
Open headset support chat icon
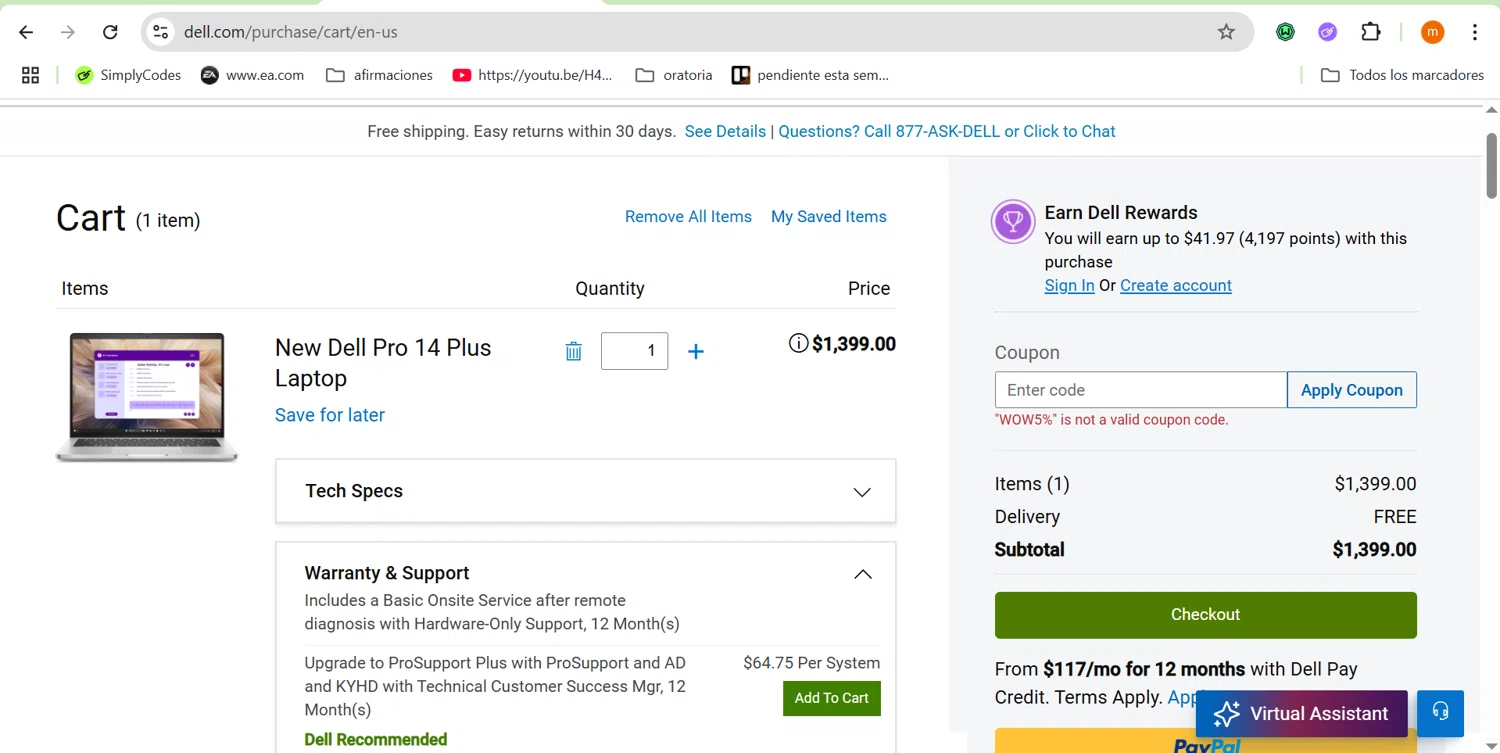click(x=1440, y=713)
